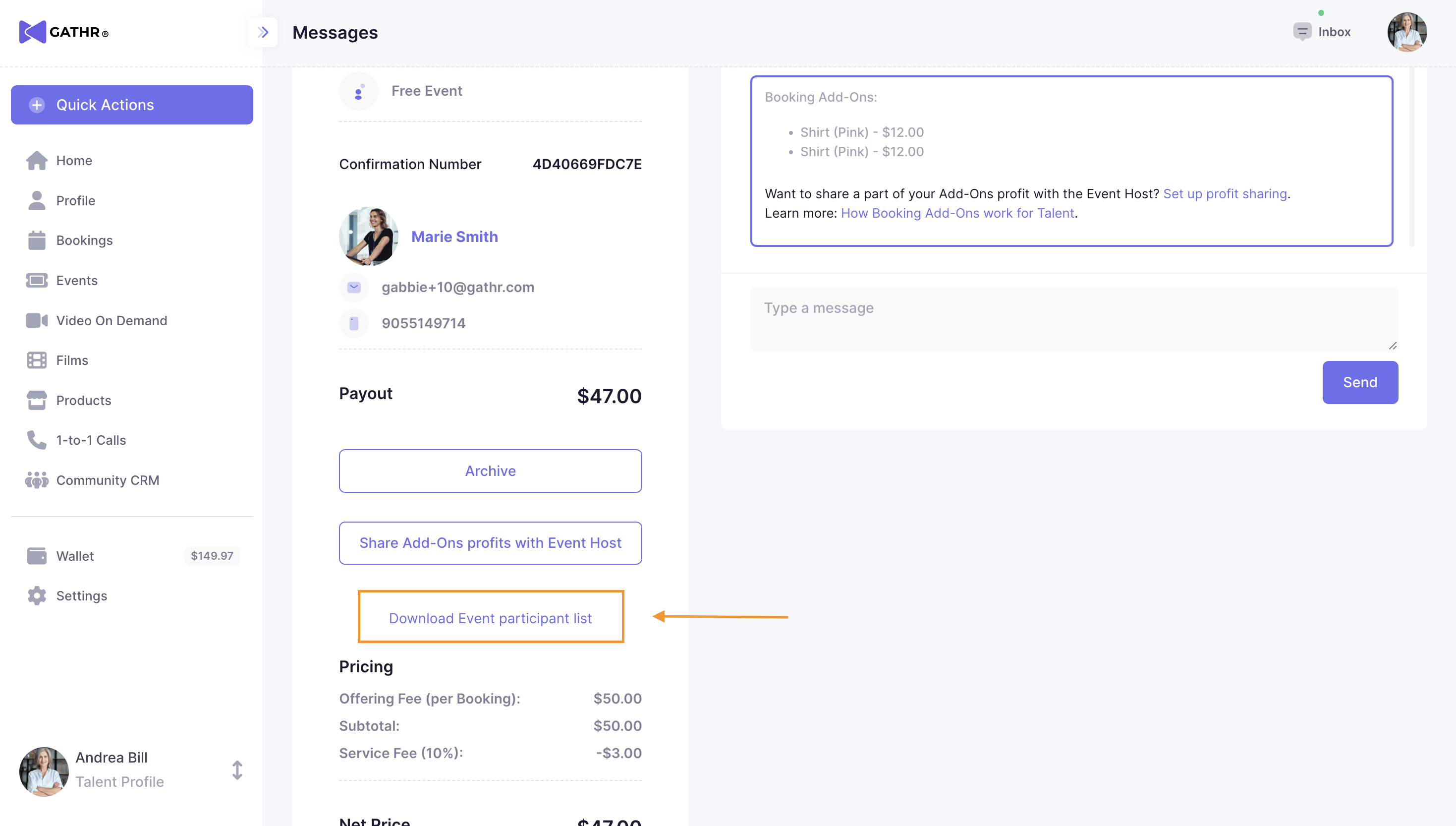Open Bookings via the calendar icon

pos(37,240)
